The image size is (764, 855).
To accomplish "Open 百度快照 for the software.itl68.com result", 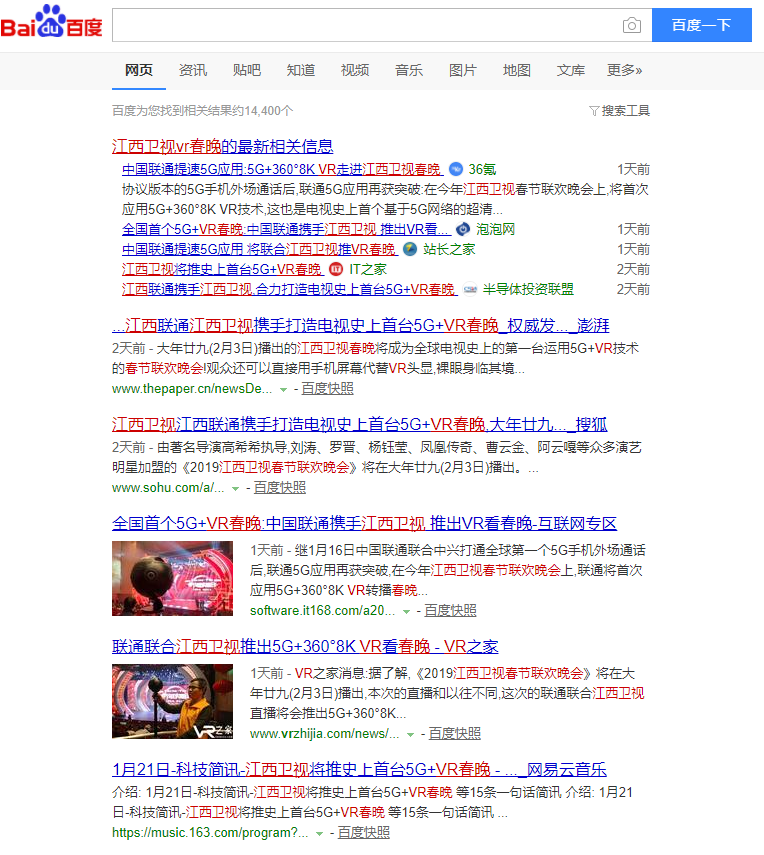I will [450, 610].
